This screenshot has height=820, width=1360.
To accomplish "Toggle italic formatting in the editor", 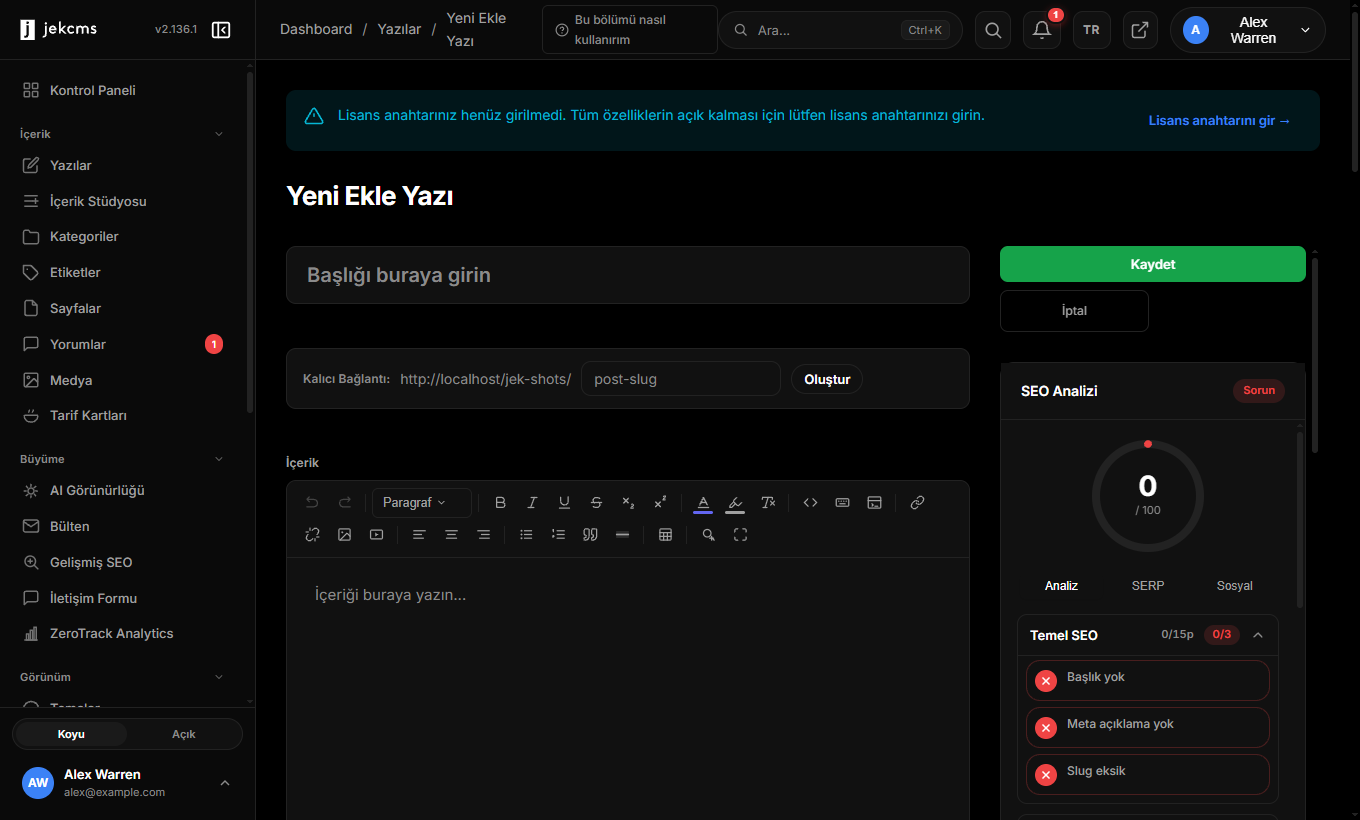I will (533, 503).
